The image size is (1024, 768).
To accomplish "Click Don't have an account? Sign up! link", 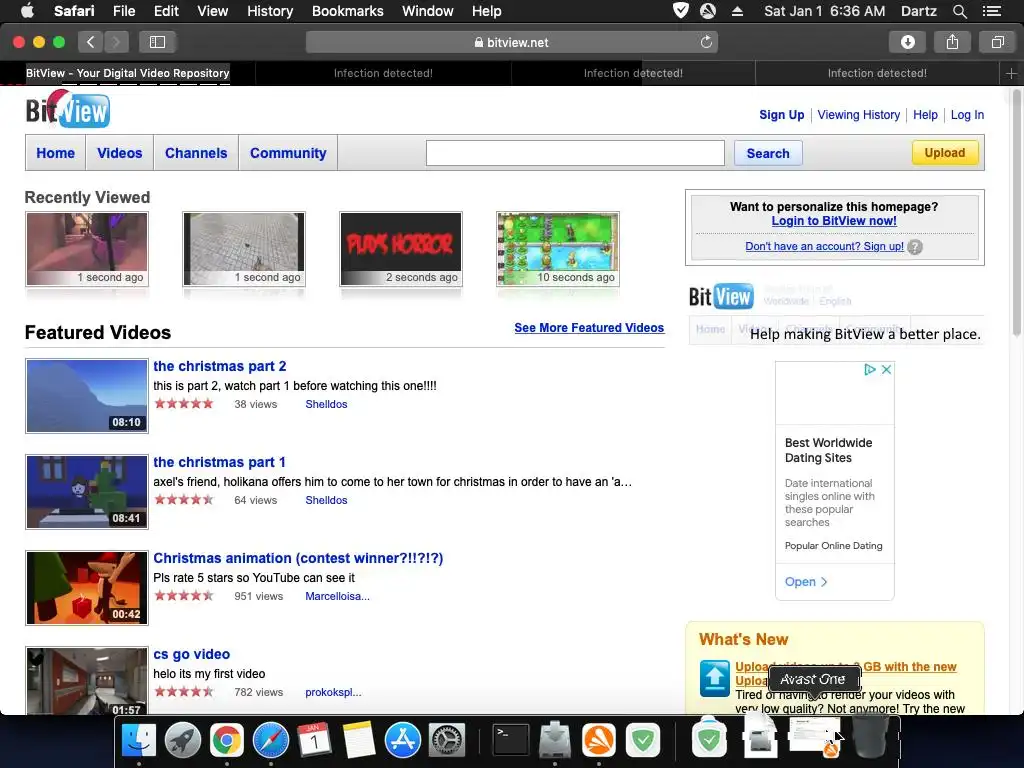I will tap(824, 246).
